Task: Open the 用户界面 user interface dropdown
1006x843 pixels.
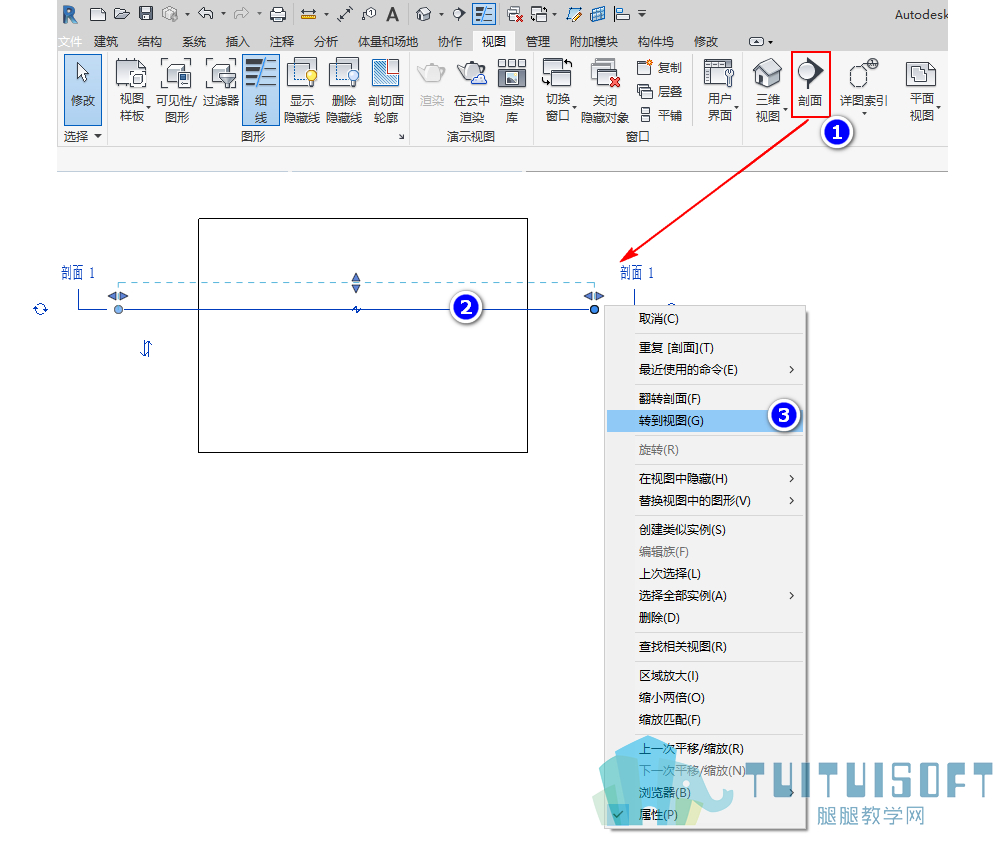Action: point(720,90)
